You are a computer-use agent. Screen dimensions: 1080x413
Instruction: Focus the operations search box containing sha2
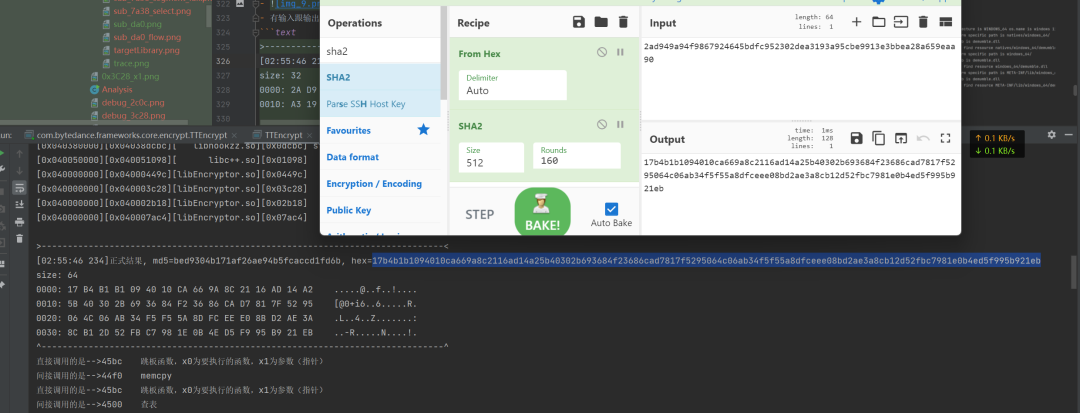(x=380, y=50)
